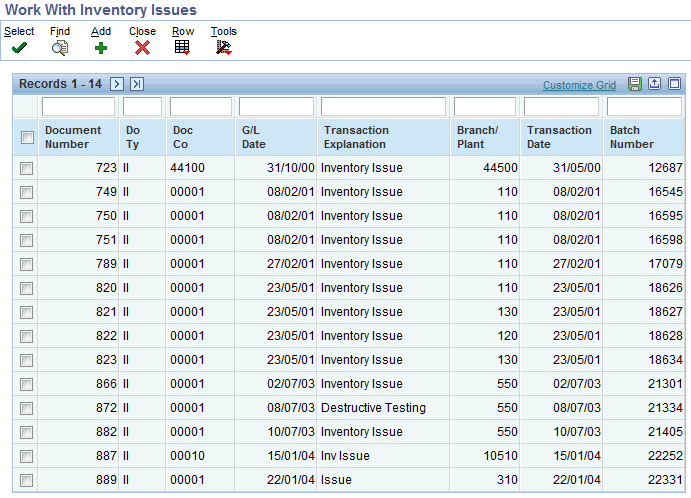The width and height of the screenshot is (691, 498).
Task: Click the Batch Number column header
Action: (x=644, y=137)
